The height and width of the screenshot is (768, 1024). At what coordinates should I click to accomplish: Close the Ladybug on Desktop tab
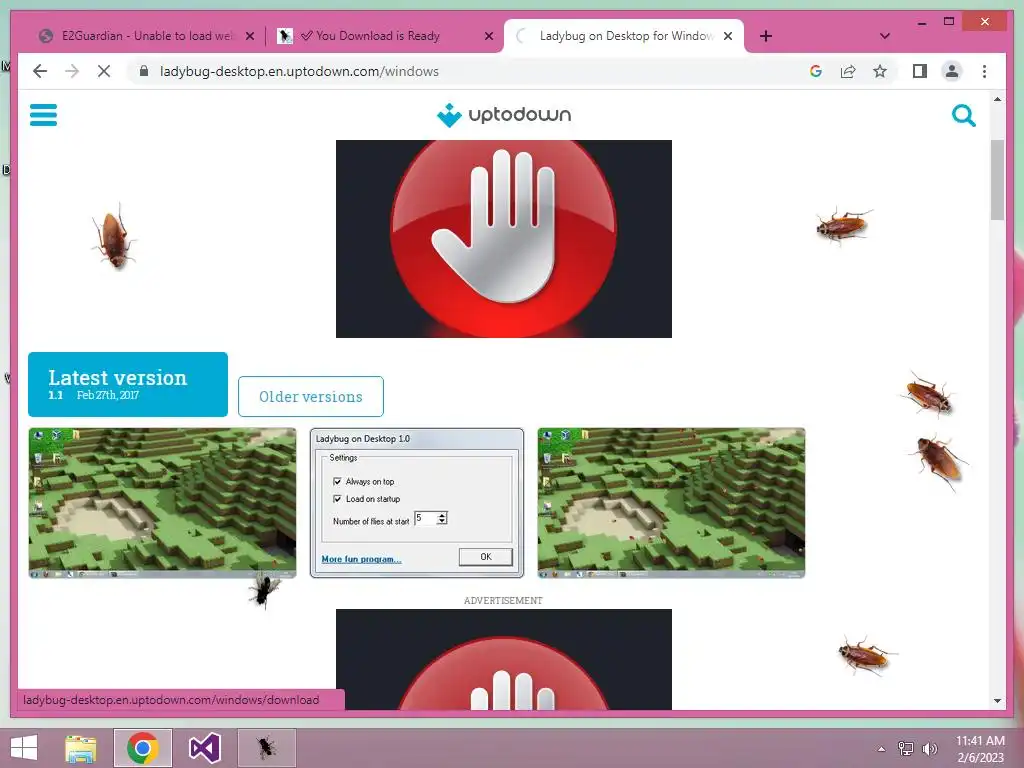click(728, 36)
